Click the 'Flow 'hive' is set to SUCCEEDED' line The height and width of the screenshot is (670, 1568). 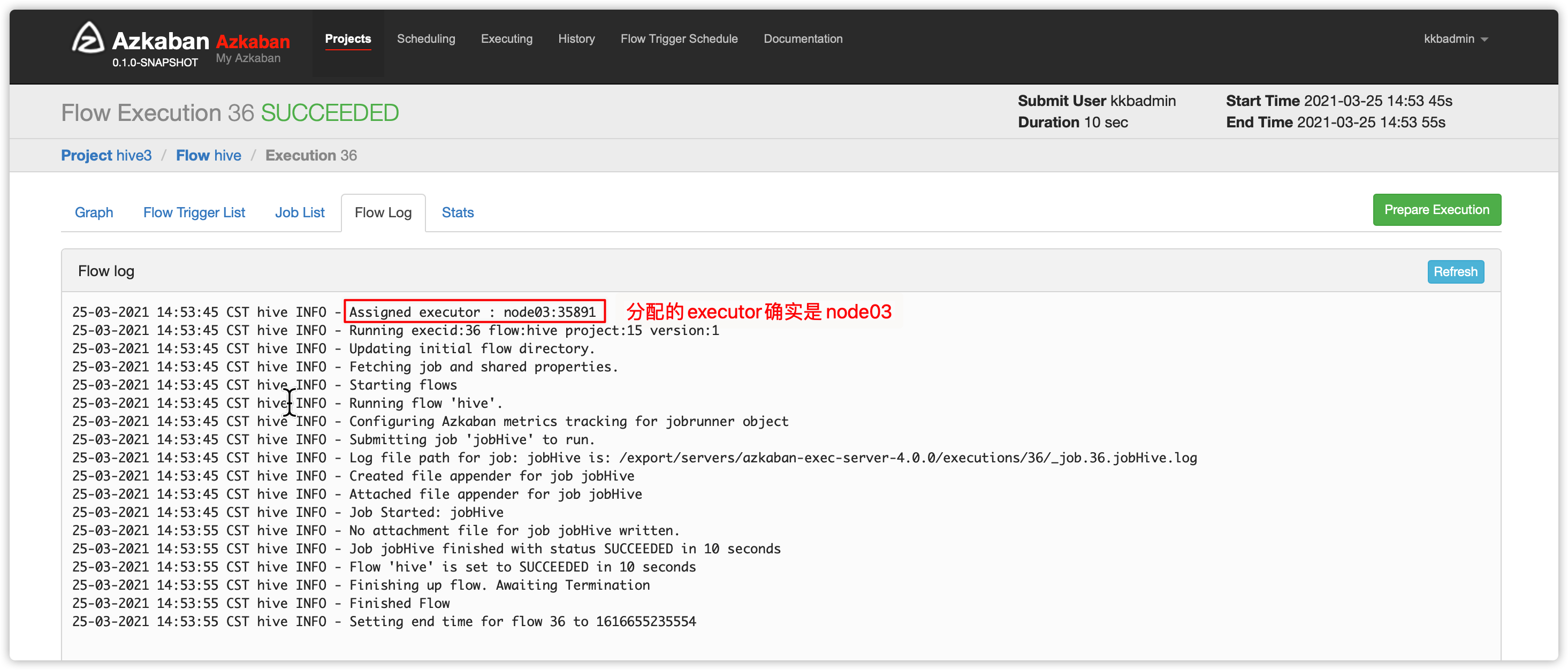384,568
